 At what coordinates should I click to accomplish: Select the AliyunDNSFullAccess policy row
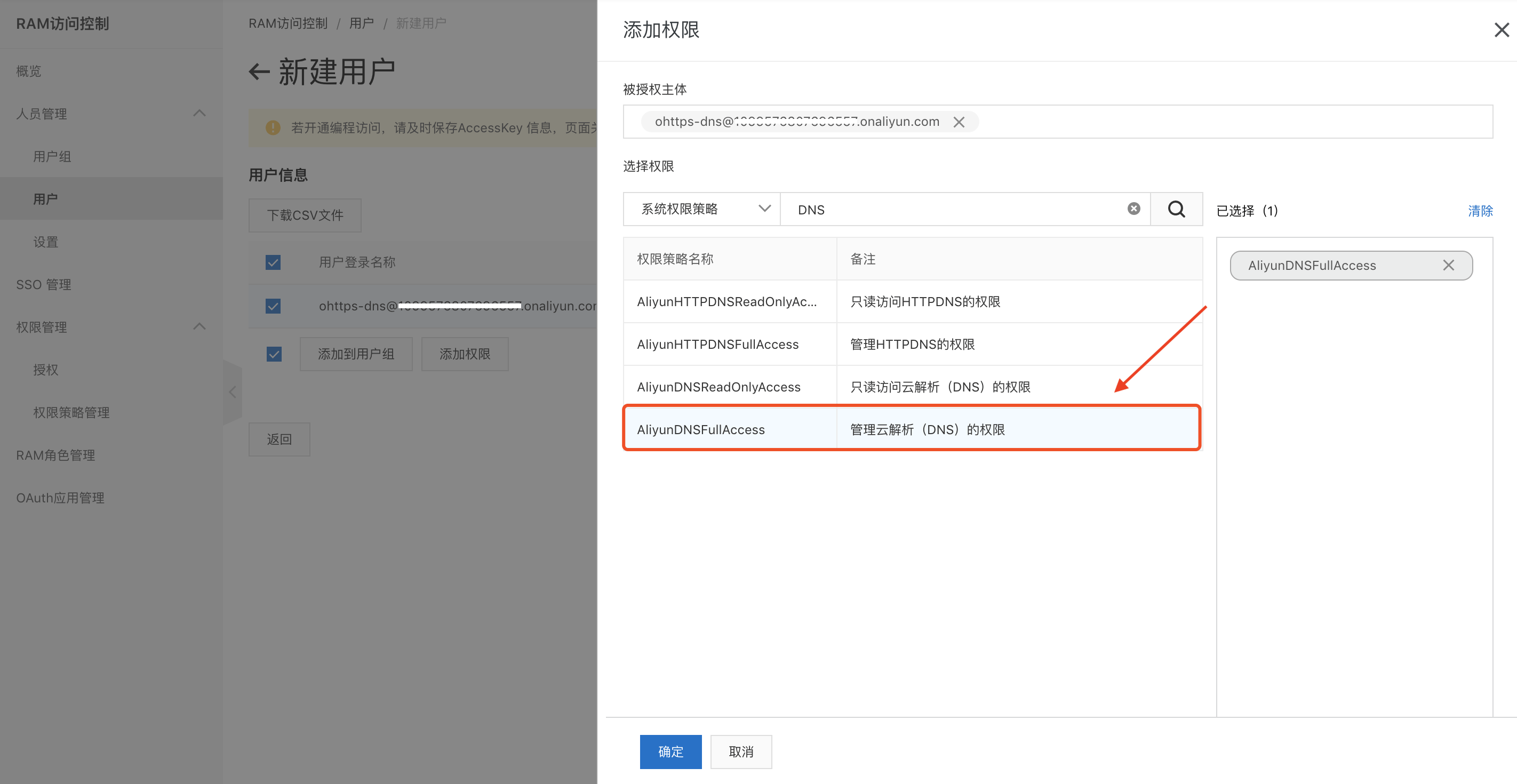click(x=912, y=429)
